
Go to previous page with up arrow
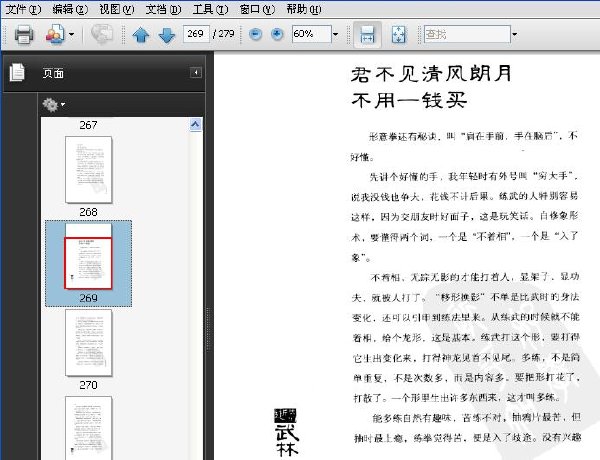141,35
